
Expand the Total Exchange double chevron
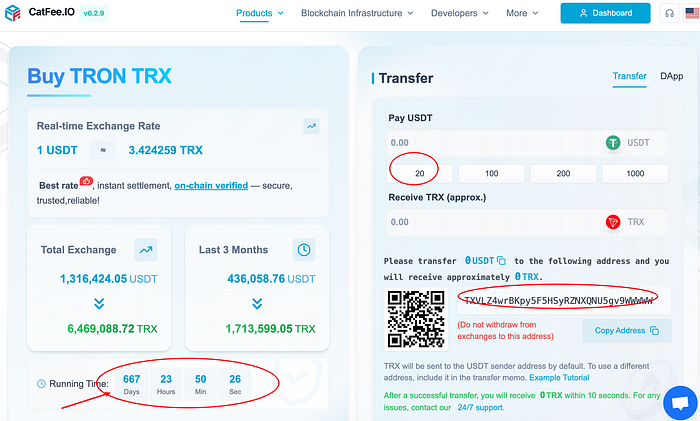tap(99, 304)
